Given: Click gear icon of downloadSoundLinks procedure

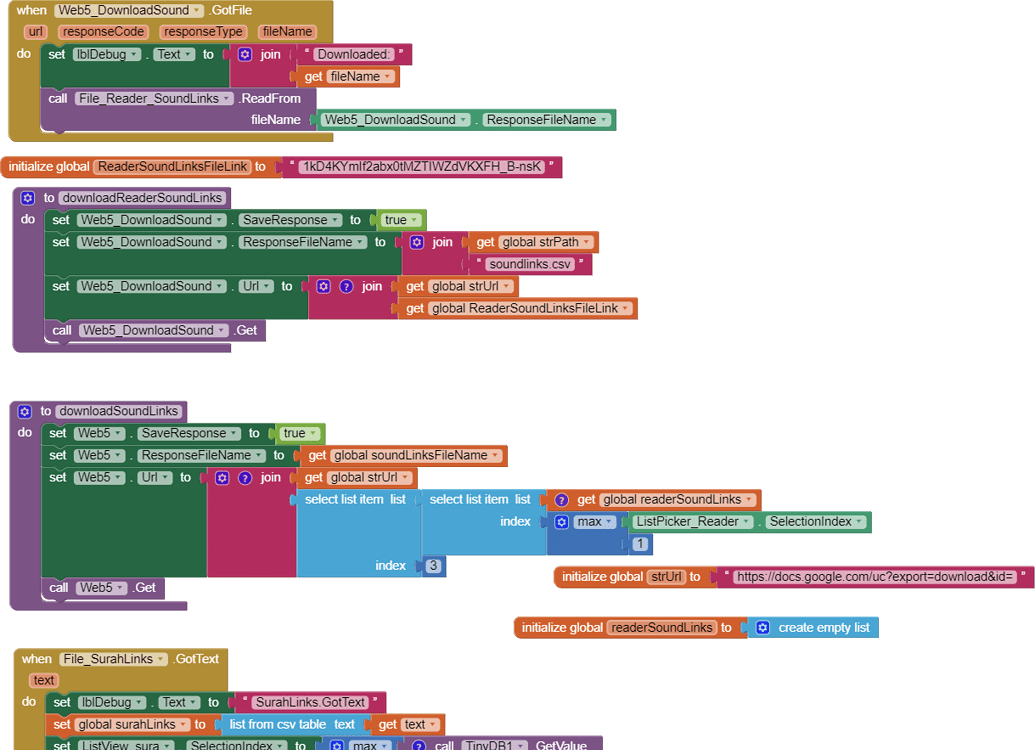Looking at the screenshot, I should click(x=24, y=411).
